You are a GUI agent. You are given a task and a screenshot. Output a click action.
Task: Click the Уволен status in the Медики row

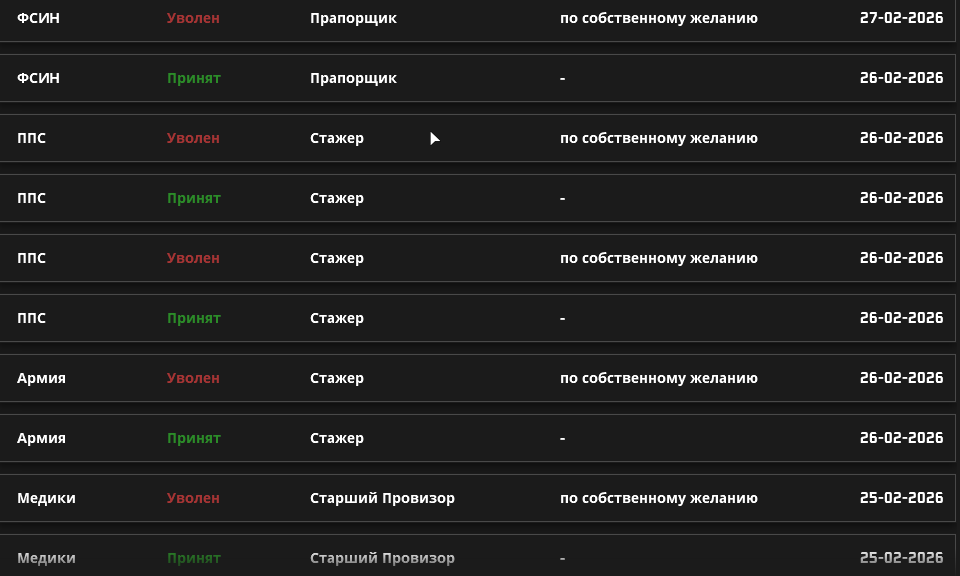point(193,497)
